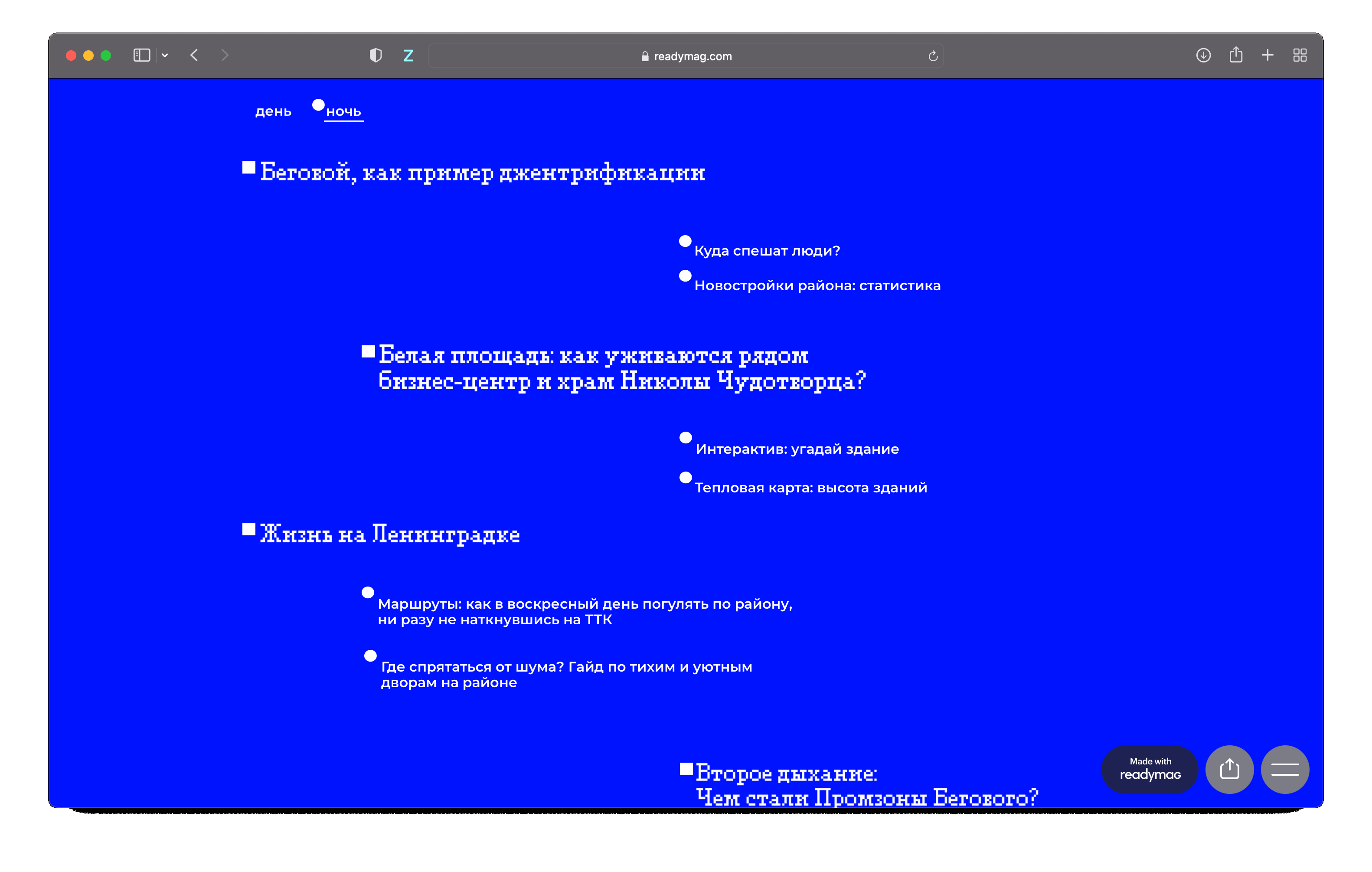Open "Интерактив: угадай здание" link
The height and width of the screenshot is (872, 1372).
pyautogui.click(x=797, y=449)
